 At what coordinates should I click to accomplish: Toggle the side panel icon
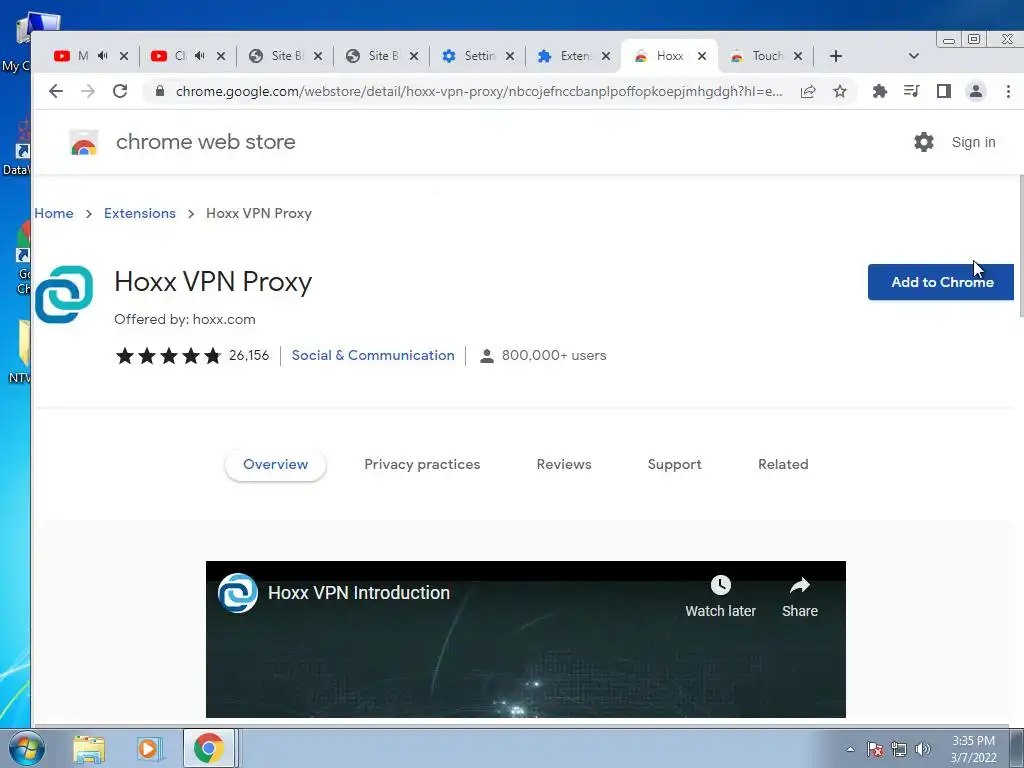[x=944, y=91]
